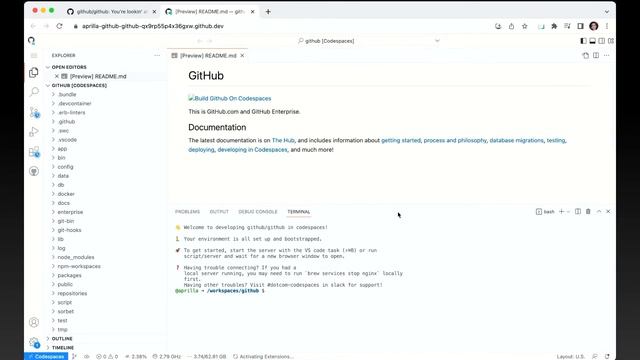Open the database migrations link

516,140
